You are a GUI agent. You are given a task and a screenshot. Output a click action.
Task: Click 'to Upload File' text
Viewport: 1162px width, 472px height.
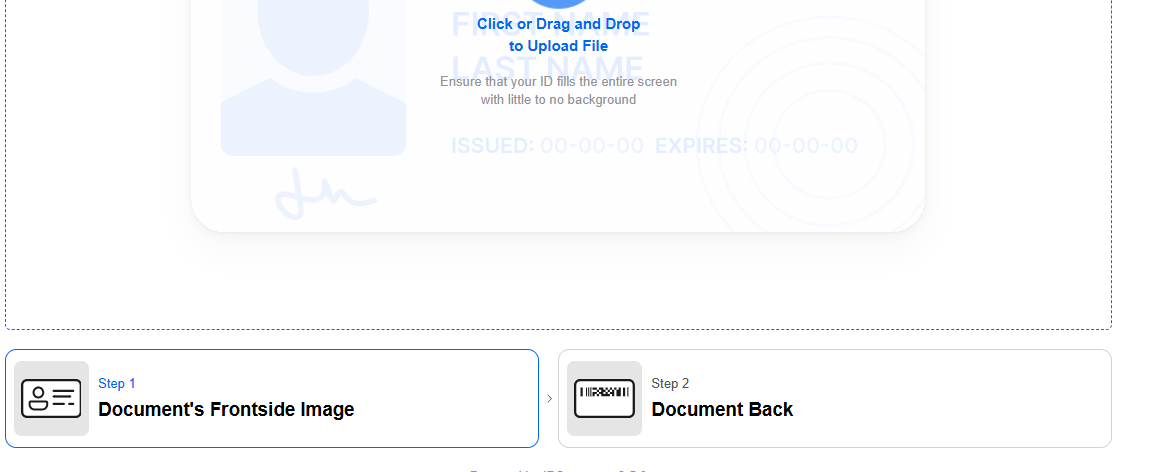coord(558,46)
